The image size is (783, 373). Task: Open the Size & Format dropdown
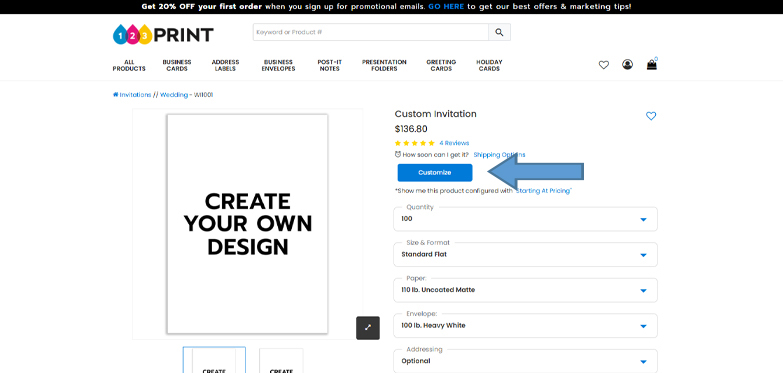[x=525, y=255]
